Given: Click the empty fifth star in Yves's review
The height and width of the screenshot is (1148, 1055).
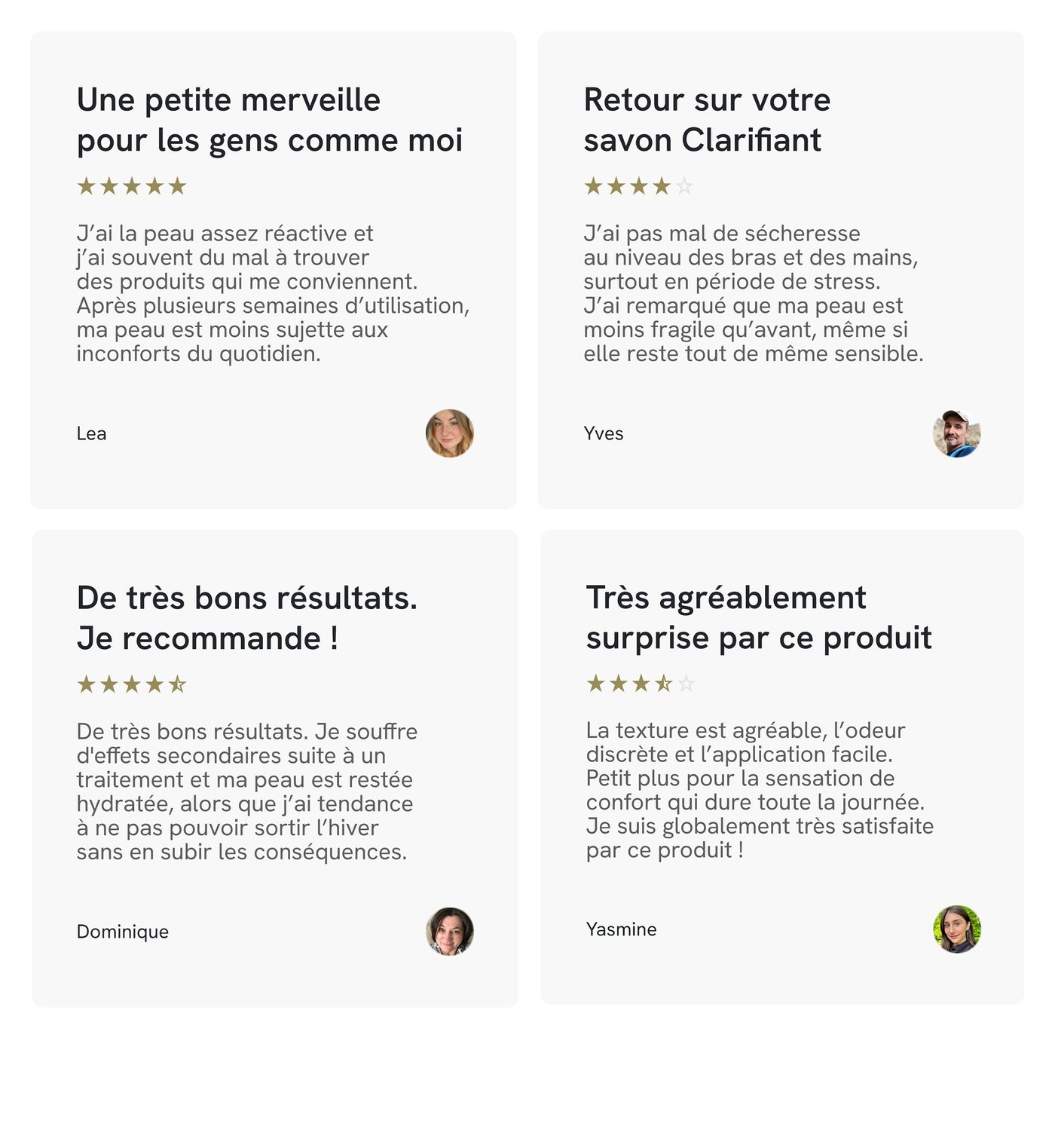Looking at the screenshot, I should click(x=684, y=186).
